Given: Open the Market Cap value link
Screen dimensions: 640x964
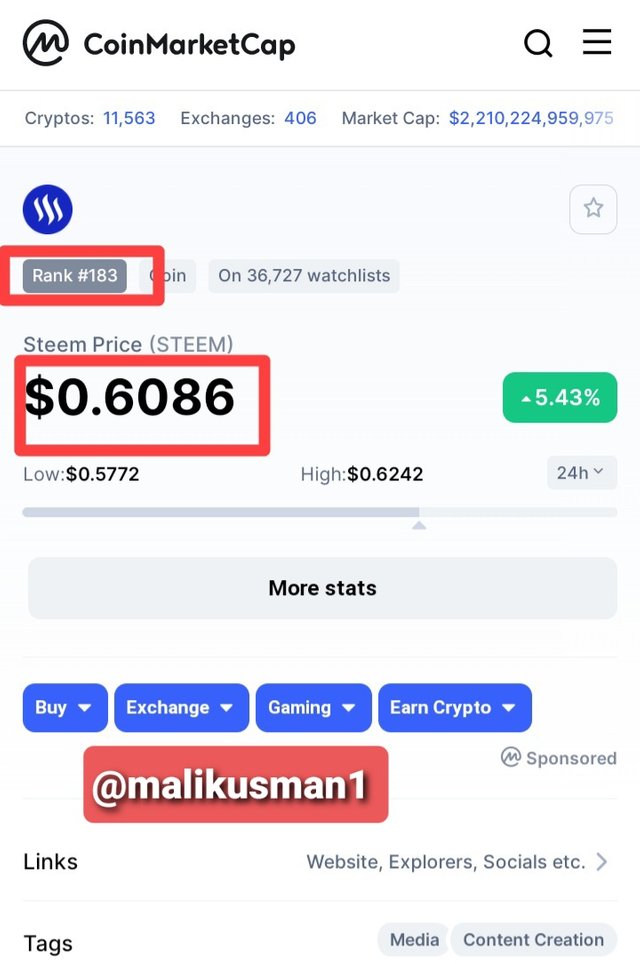Looking at the screenshot, I should click(531, 118).
